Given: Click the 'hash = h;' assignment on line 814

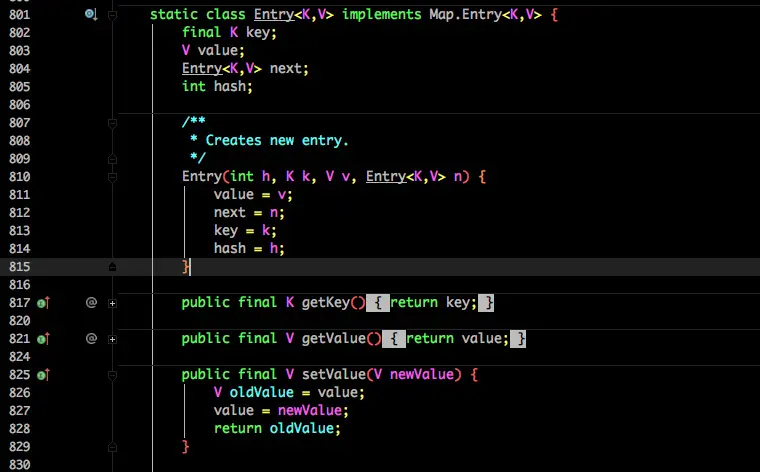Looking at the screenshot, I should point(249,249).
